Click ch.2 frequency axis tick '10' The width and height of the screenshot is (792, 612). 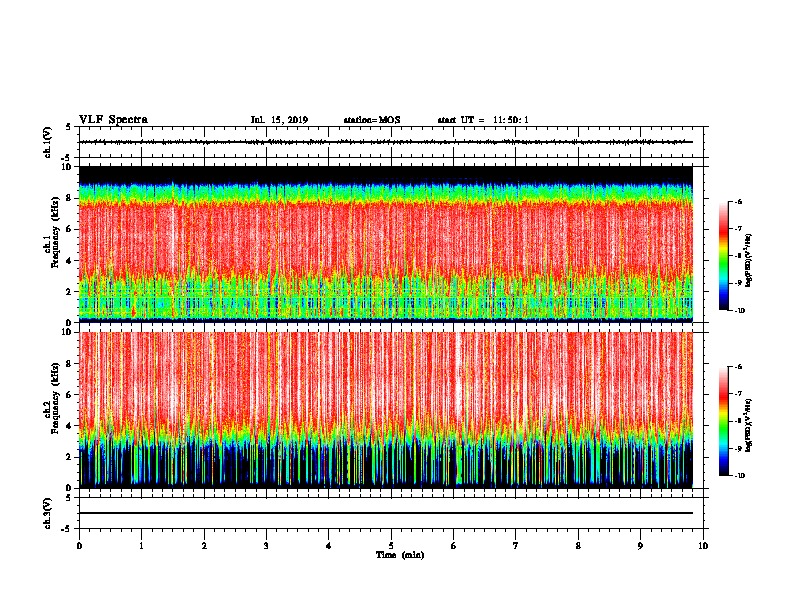click(x=67, y=332)
